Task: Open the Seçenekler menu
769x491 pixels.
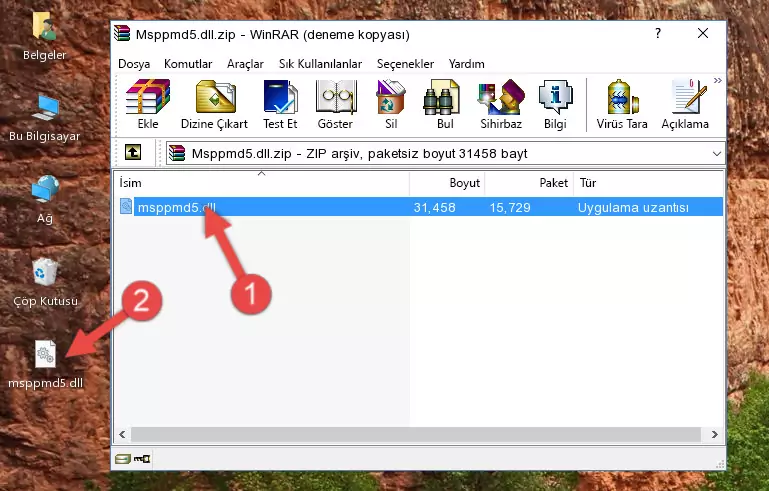Action: 405,64
